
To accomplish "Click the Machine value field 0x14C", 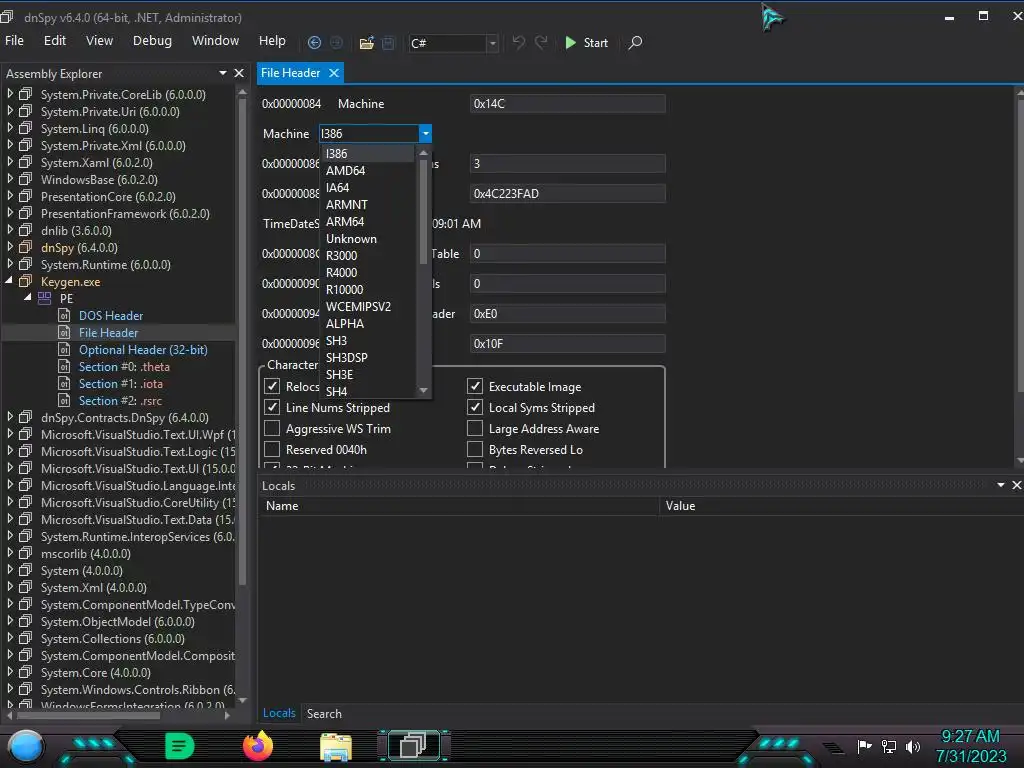I will tap(568, 103).
